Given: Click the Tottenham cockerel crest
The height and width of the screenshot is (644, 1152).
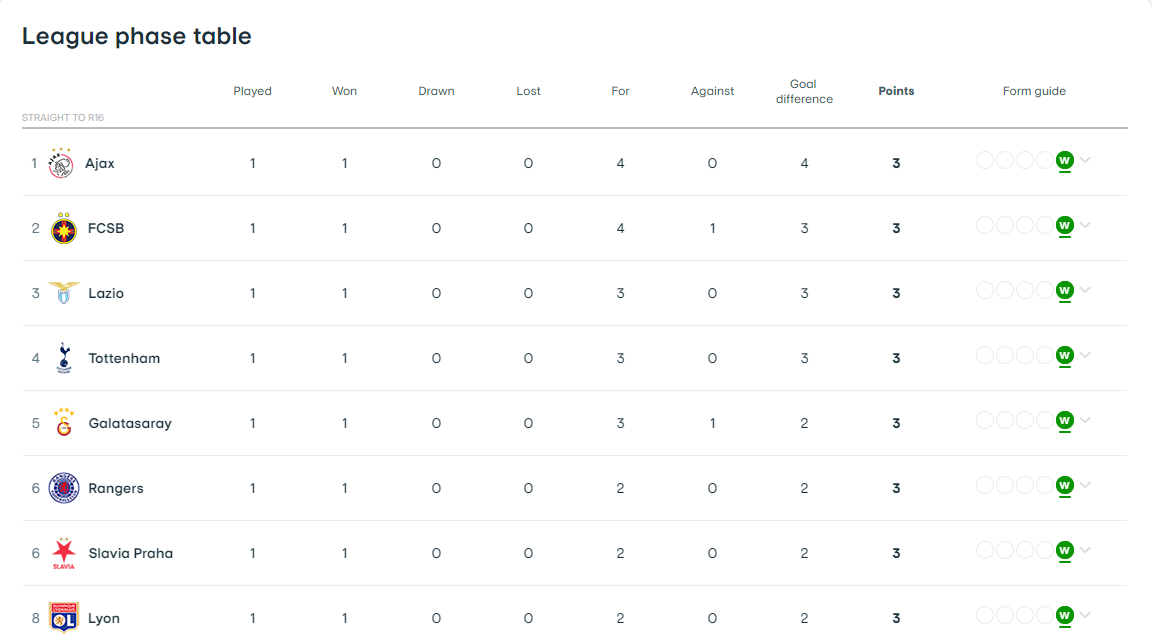Looking at the screenshot, I should (x=64, y=358).
